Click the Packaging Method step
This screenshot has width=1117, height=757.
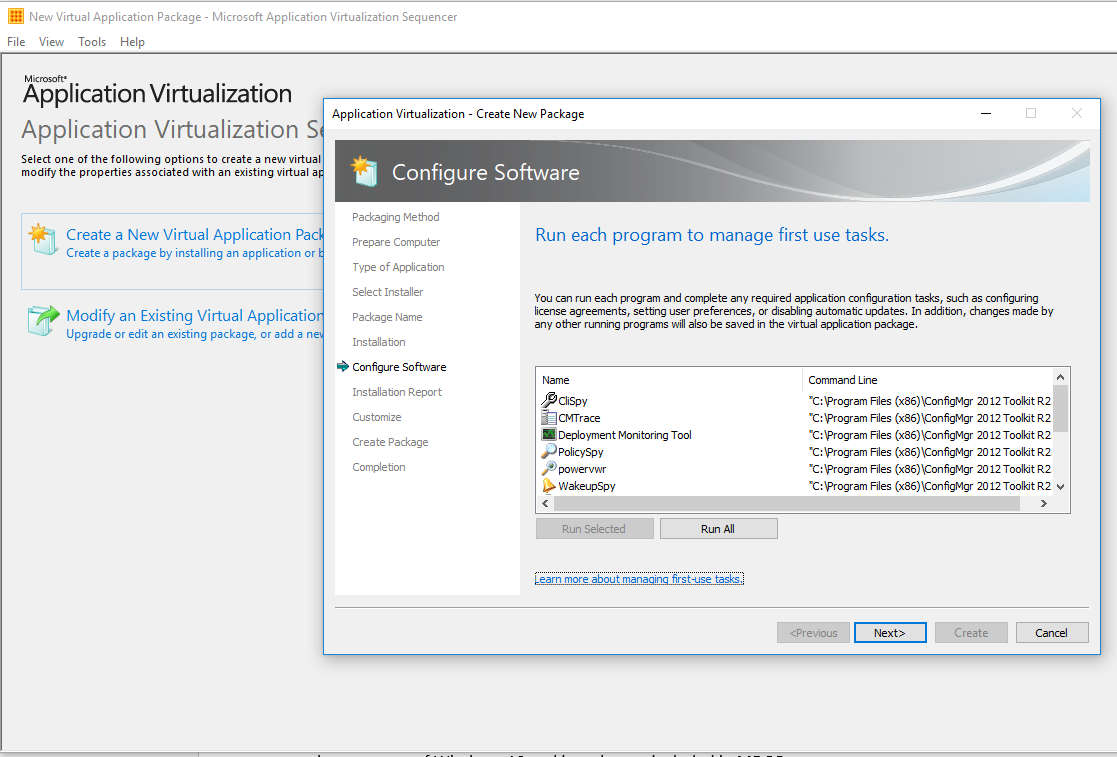point(395,216)
